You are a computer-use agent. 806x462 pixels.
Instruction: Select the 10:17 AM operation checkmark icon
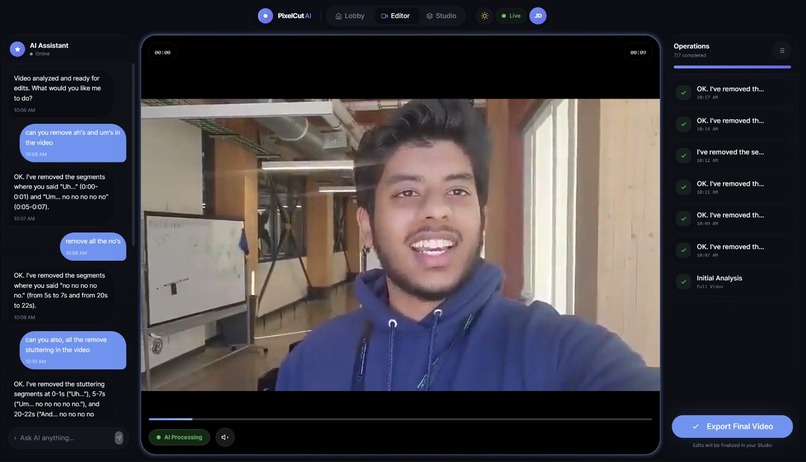(683, 93)
